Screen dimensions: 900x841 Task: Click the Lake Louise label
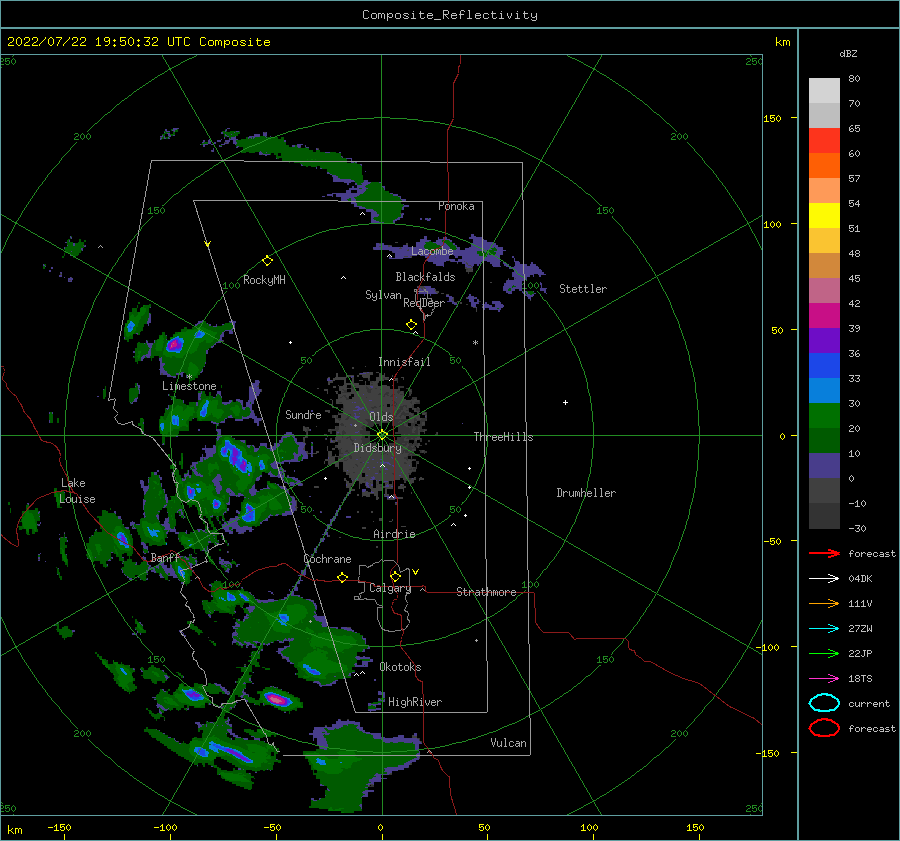pos(77,491)
